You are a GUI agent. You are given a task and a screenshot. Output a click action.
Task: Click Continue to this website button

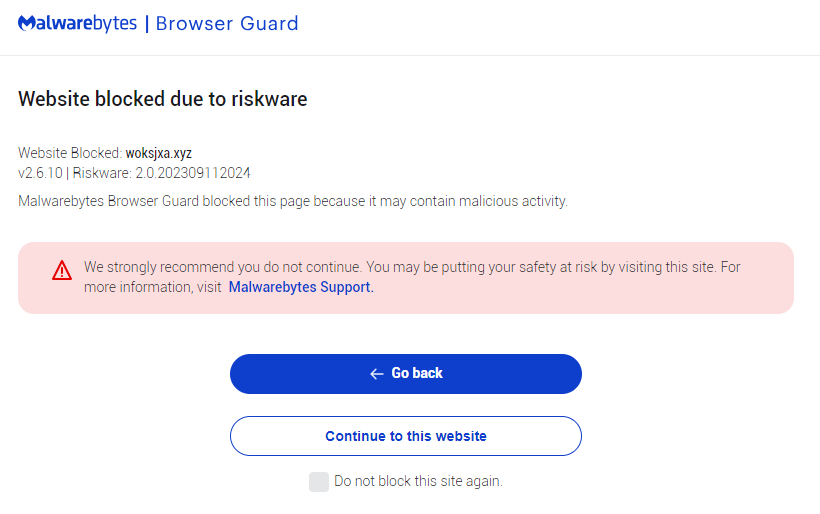406,436
